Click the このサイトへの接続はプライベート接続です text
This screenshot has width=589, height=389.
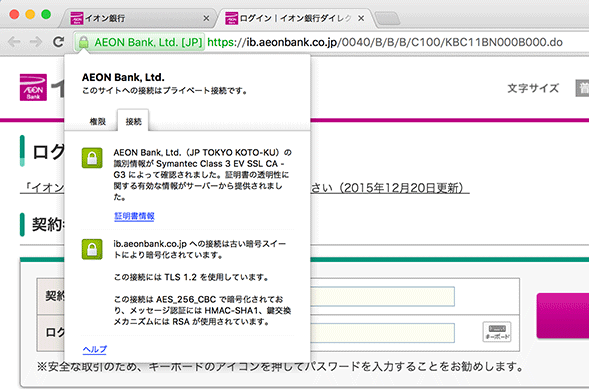point(165,91)
